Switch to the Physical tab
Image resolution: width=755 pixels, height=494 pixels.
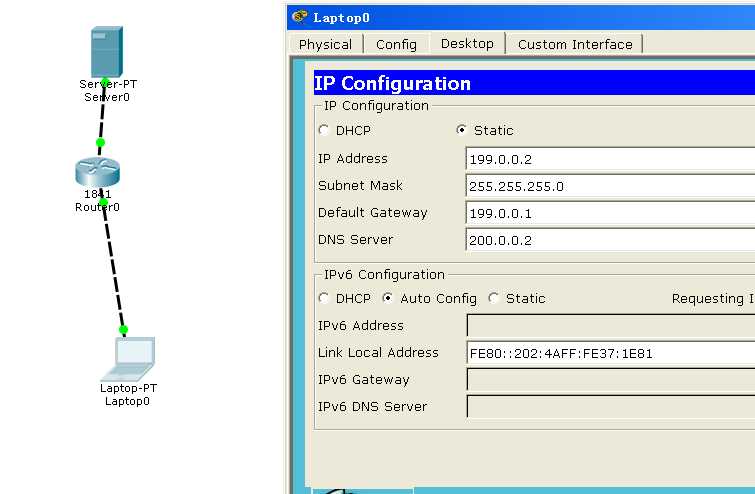[325, 44]
